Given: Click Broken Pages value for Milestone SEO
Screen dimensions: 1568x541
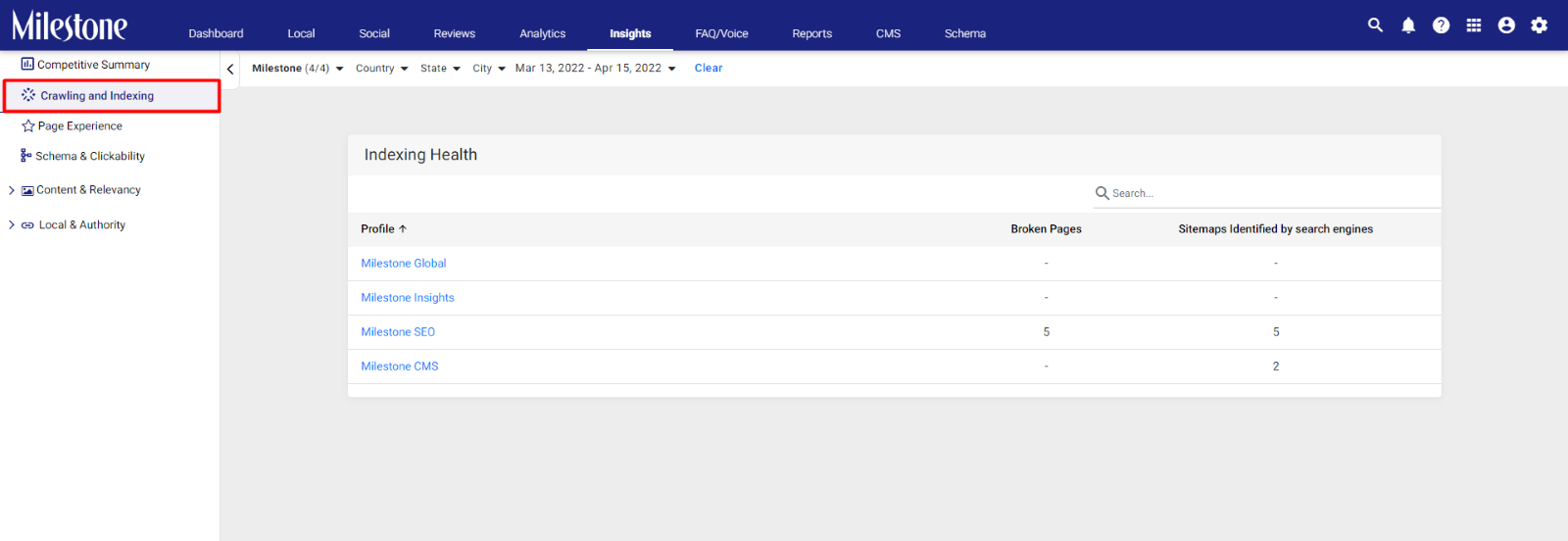Looking at the screenshot, I should [1047, 332].
